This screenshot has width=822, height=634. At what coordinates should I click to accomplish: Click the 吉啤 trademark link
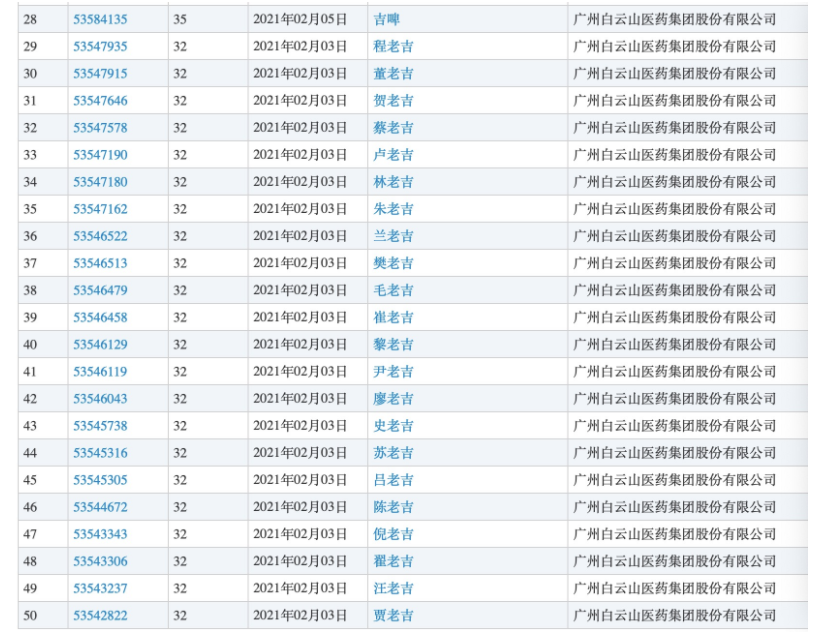[386, 19]
